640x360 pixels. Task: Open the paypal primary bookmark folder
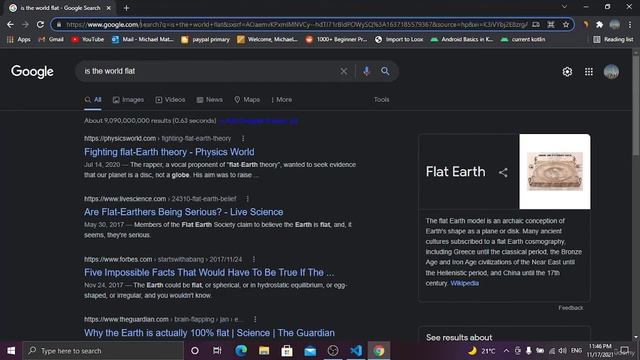[205, 39]
